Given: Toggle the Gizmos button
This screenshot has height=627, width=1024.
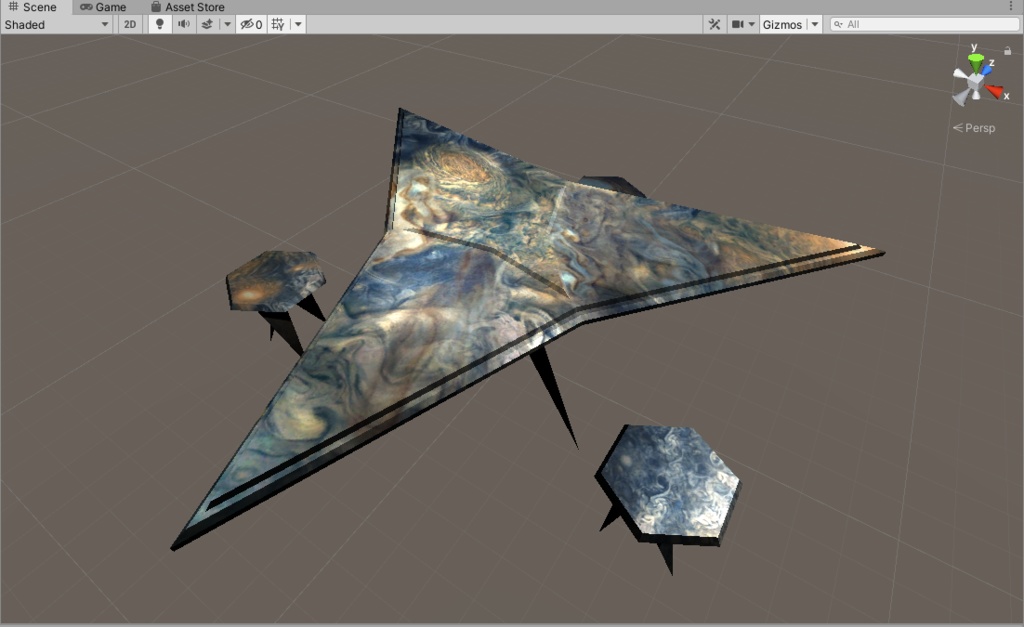Looking at the screenshot, I should [x=782, y=24].
